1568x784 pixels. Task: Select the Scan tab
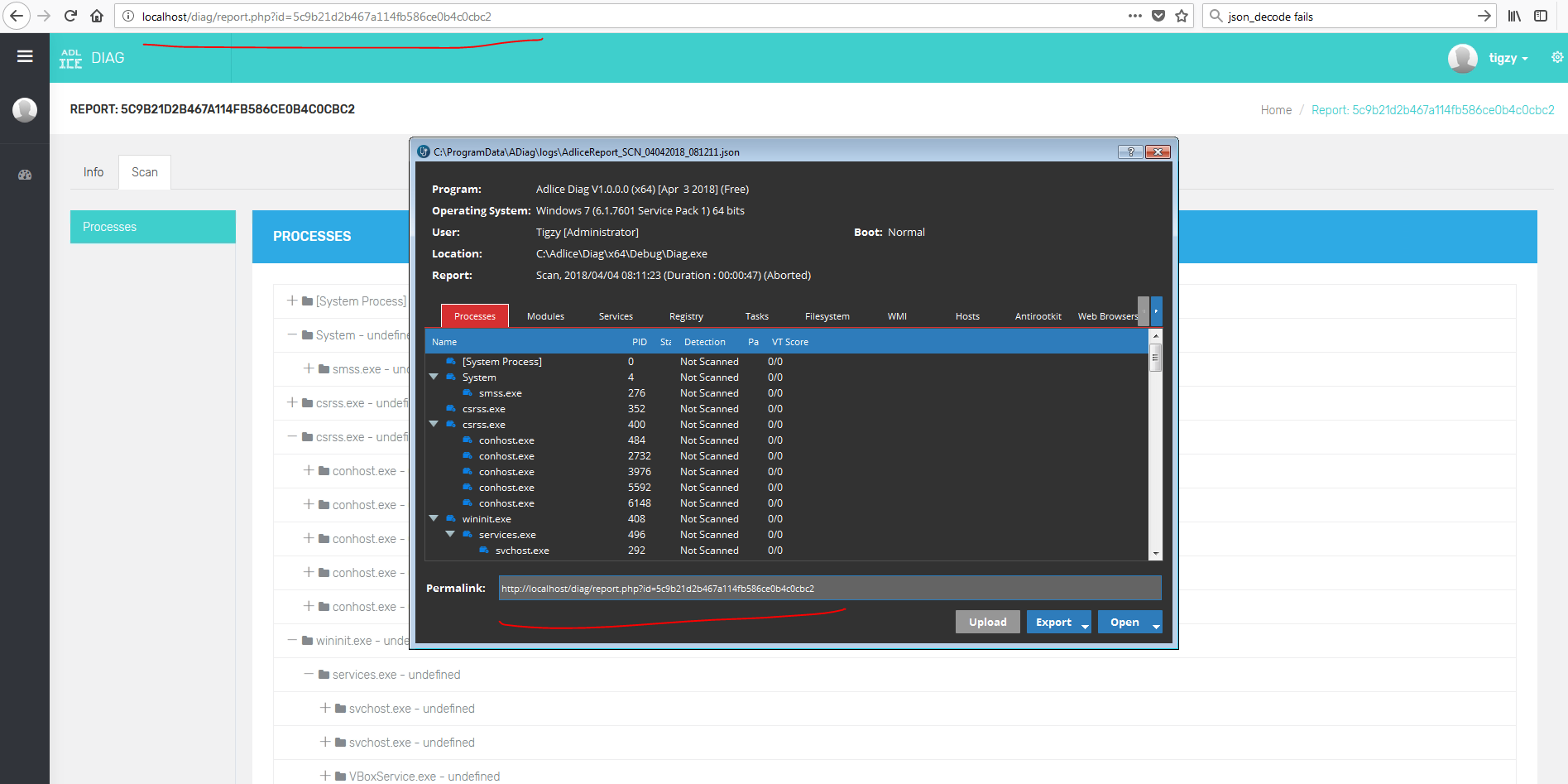[145, 172]
